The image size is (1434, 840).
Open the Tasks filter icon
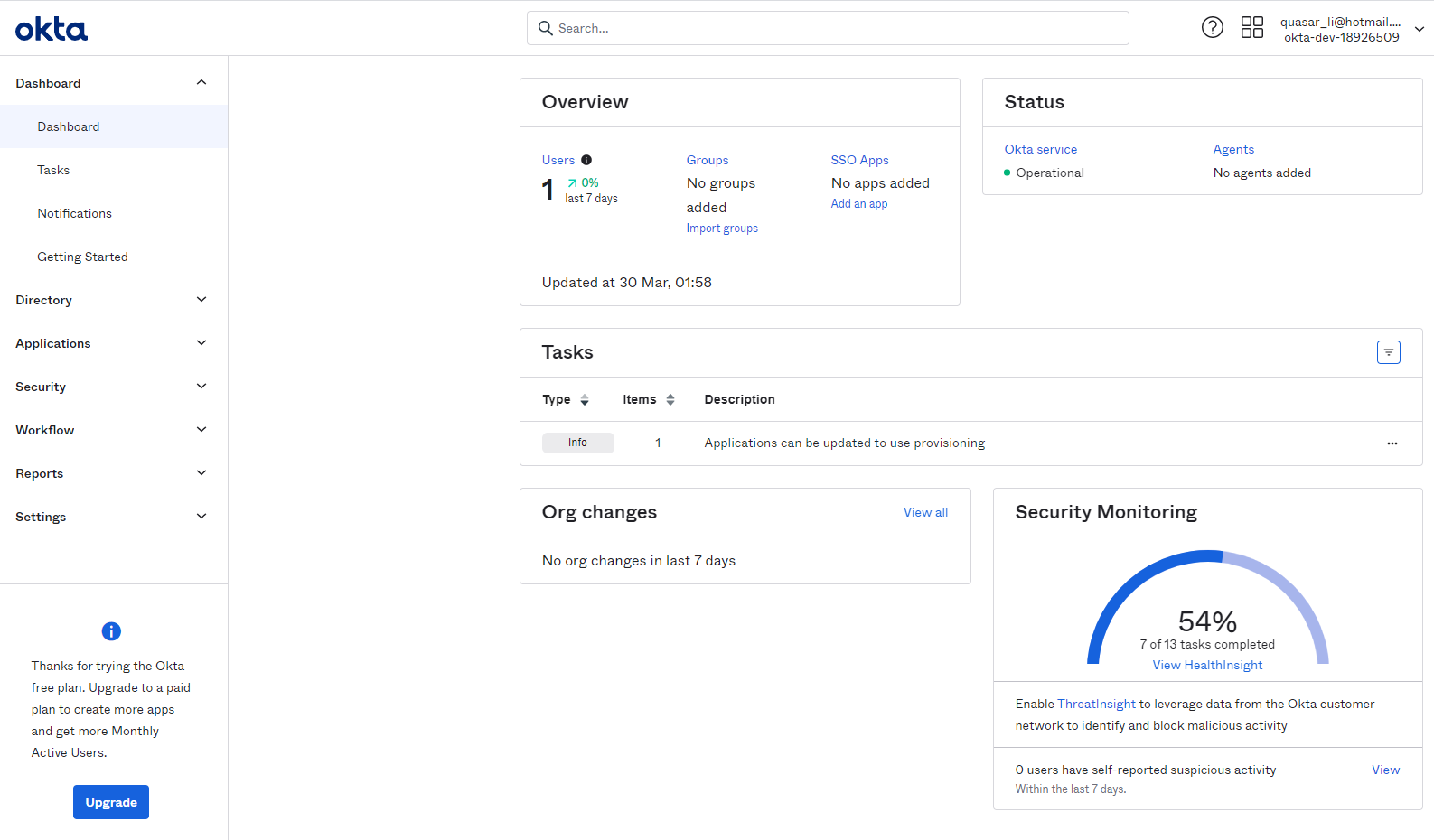pyautogui.click(x=1389, y=352)
